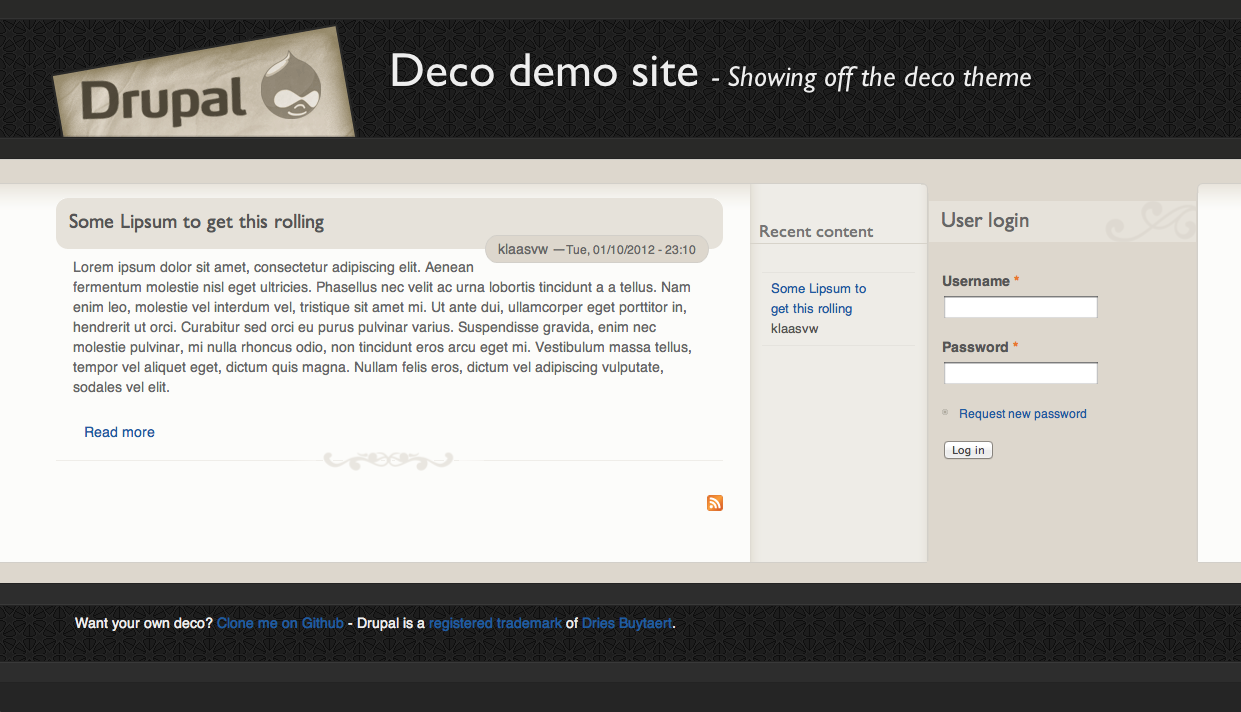
Task: Follow the Read more link
Action: pyautogui.click(x=119, y=432)
